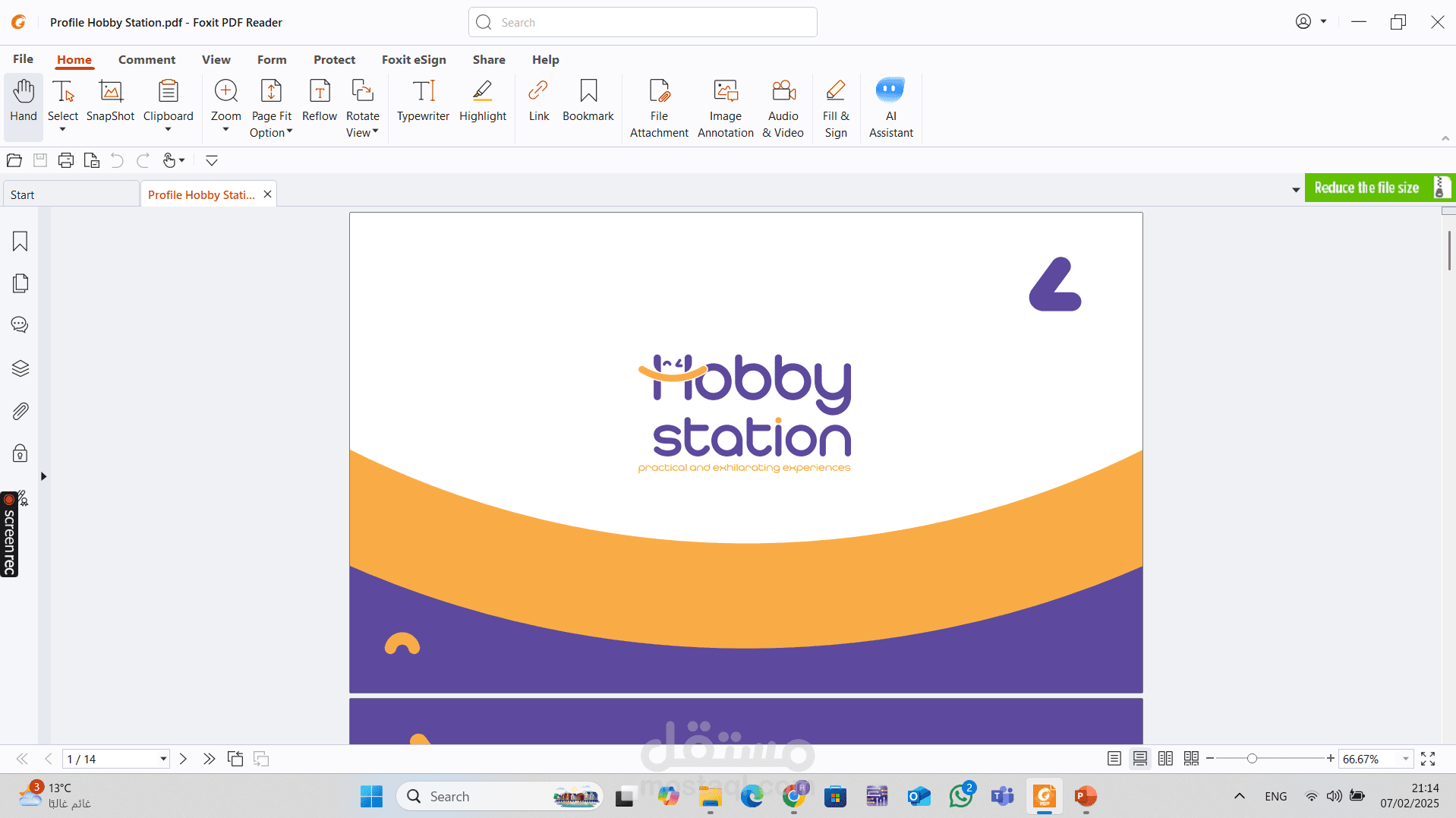Click the taskbar Search box
1456x818 pixels.
pyautogui.click(x=500, y=796)
